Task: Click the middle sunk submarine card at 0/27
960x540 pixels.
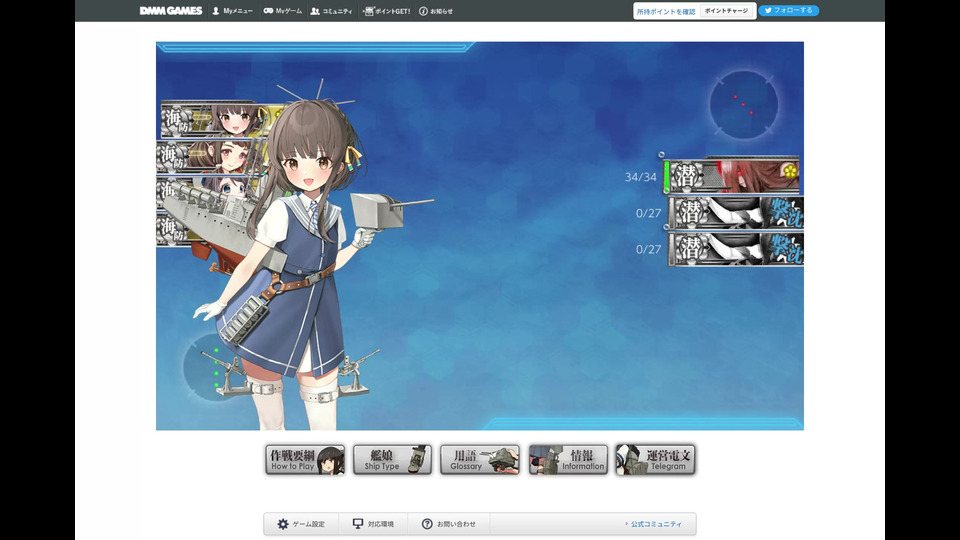Action: pyautogui.click(x=735, y=212)
